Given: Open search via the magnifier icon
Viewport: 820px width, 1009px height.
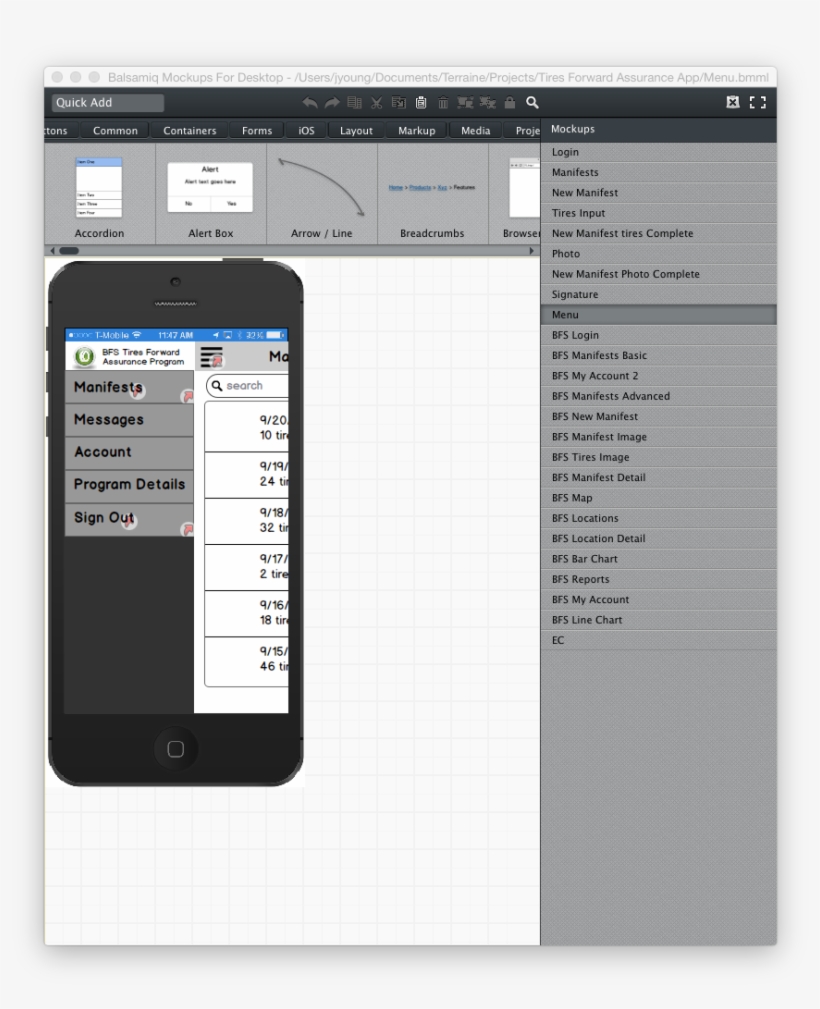Looking at the screenshot, I should [x=532, y=102].
